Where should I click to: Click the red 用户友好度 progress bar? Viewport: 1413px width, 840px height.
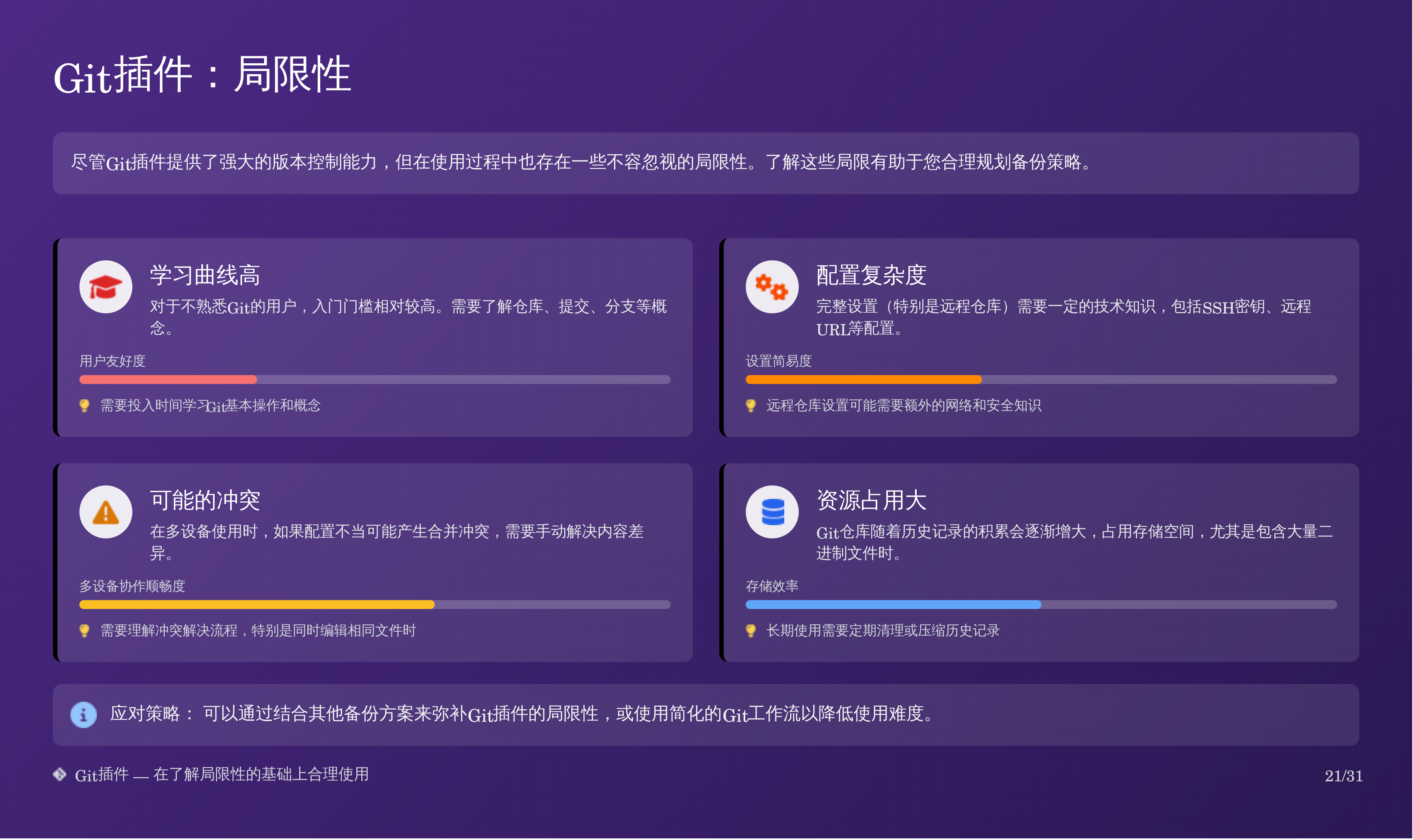pyautogui.click(x=169, y=380)
